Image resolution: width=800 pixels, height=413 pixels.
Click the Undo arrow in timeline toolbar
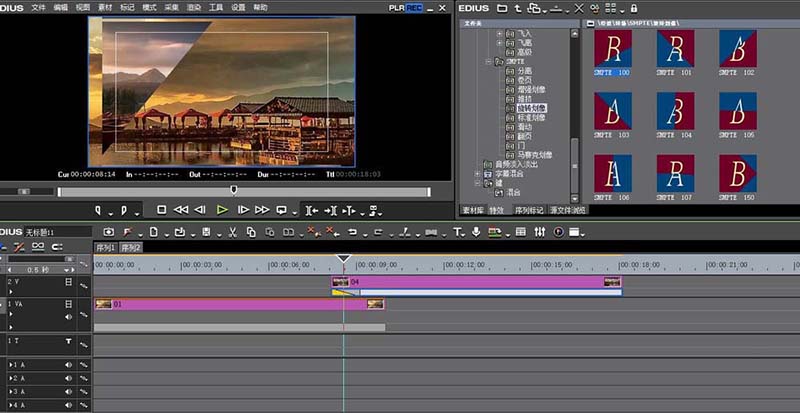352,232
